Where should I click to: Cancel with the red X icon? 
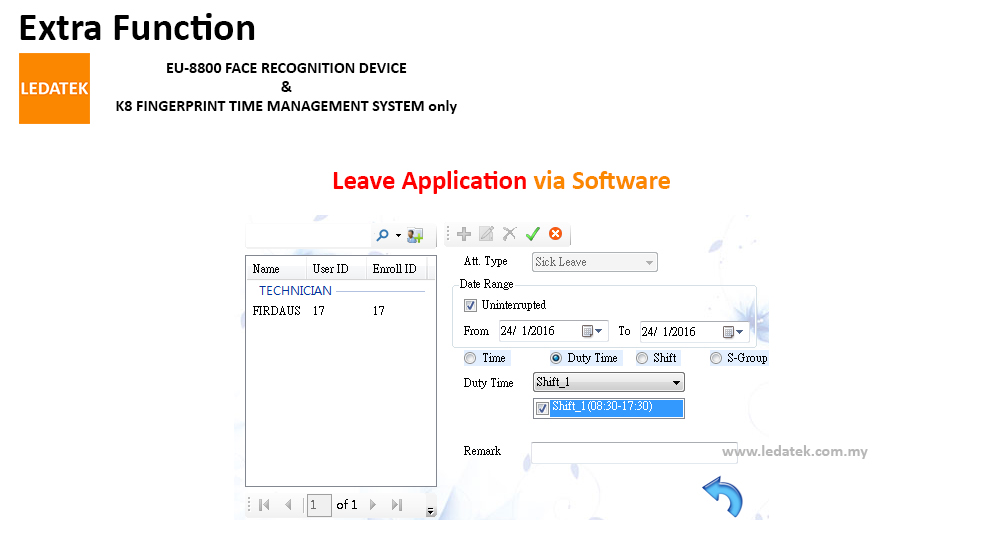pyautogui.click(x=555, y=233)
